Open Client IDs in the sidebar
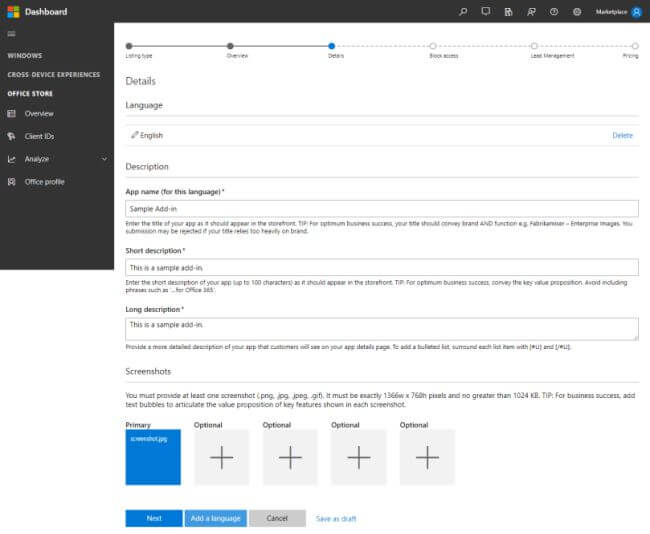650x534 pixels. point(39,136)
